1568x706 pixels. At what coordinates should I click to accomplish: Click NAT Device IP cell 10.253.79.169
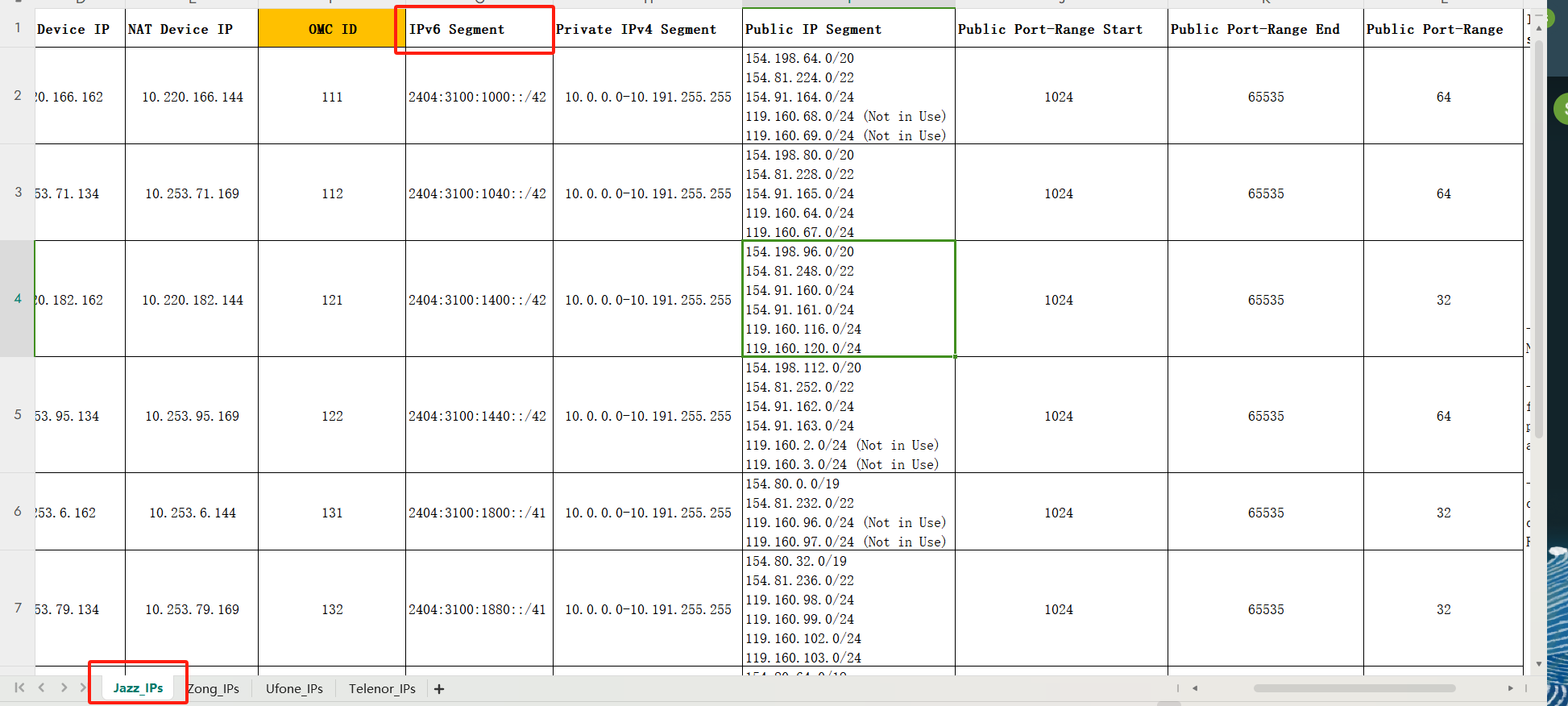(192, 609)
